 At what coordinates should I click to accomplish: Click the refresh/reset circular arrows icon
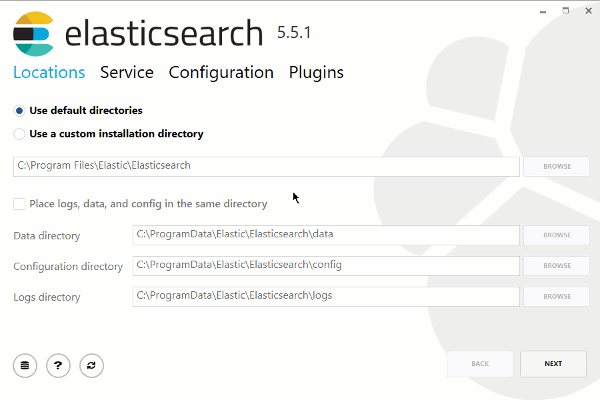91,365
